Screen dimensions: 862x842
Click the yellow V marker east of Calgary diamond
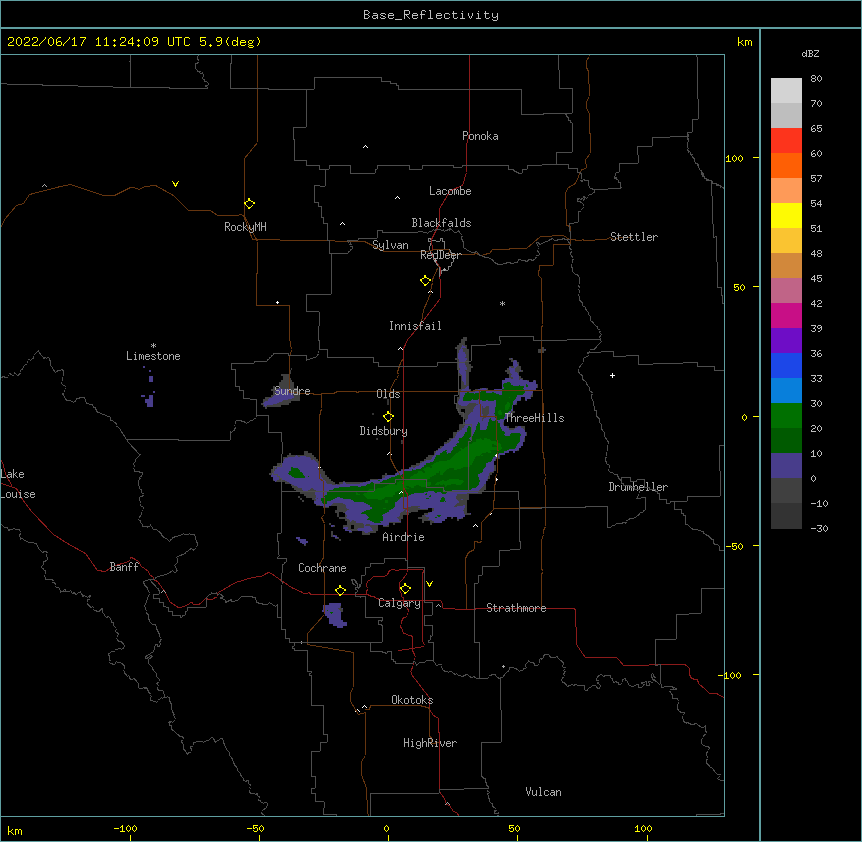[x=429, y=584]
